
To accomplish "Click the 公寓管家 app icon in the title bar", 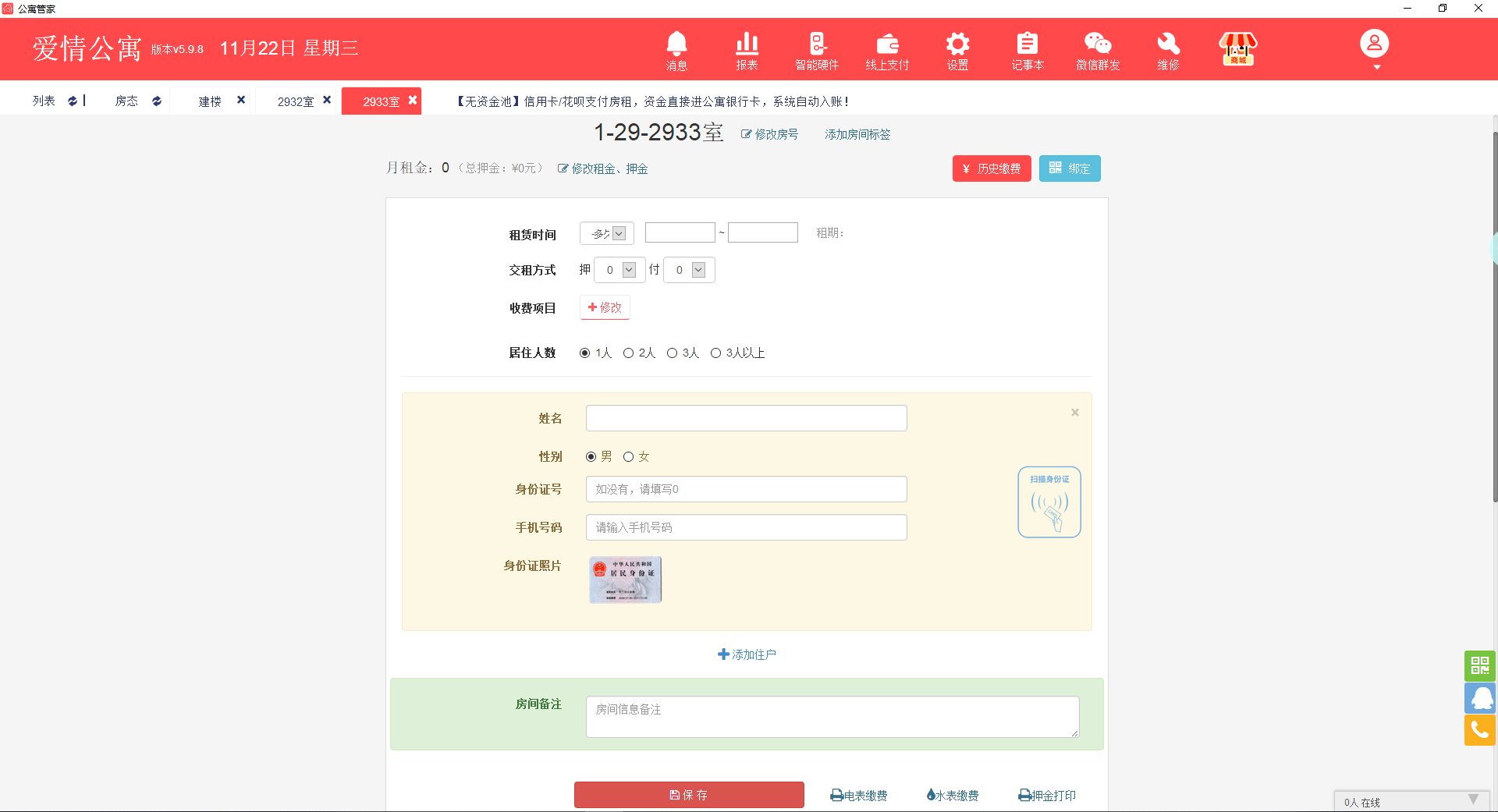I will (8, 9).
